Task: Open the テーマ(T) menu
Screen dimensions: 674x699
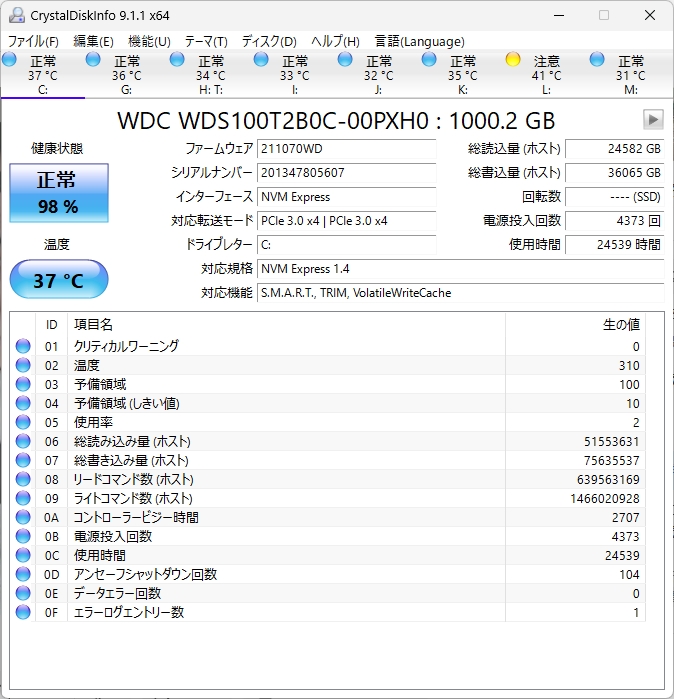Action: pyautogui.click(x=206, y=41)
